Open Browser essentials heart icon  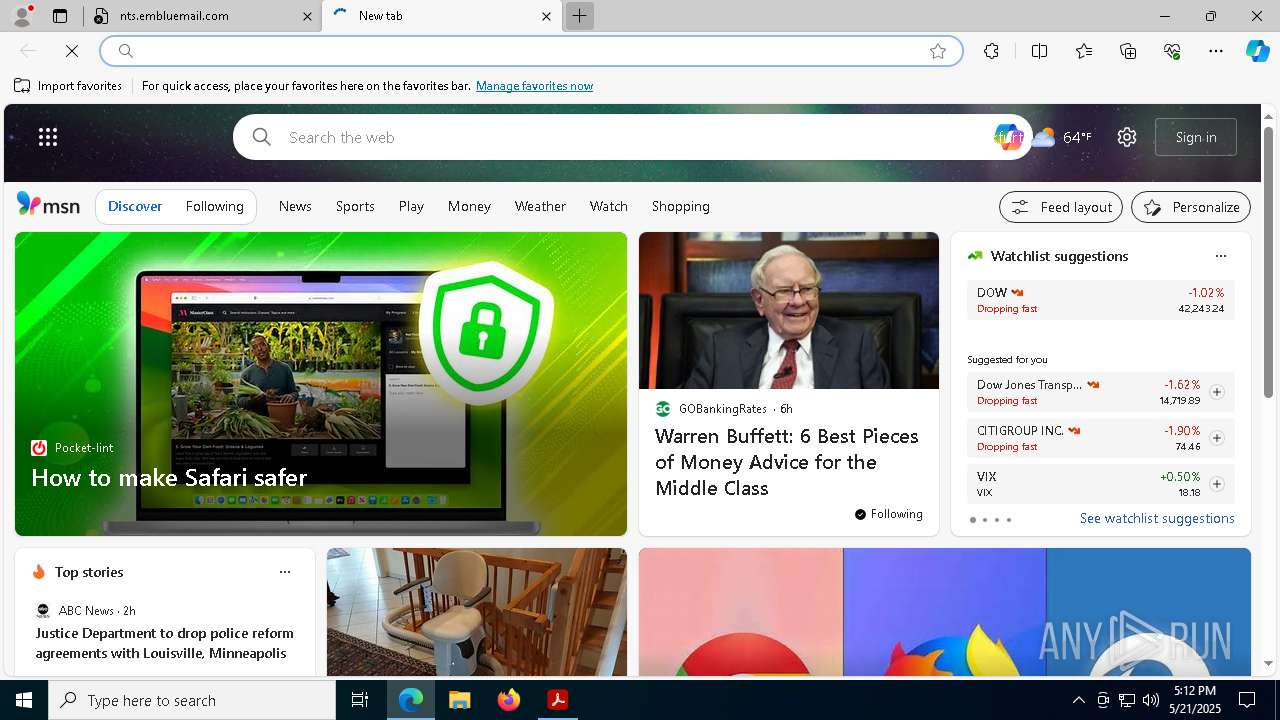pyautogui.click(x=1172, y=51)
